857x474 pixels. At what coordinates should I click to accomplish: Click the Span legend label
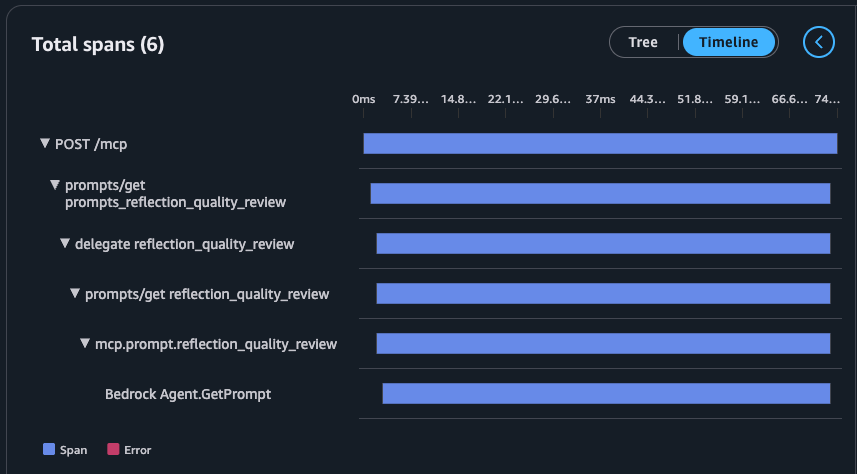pos(73,450)
